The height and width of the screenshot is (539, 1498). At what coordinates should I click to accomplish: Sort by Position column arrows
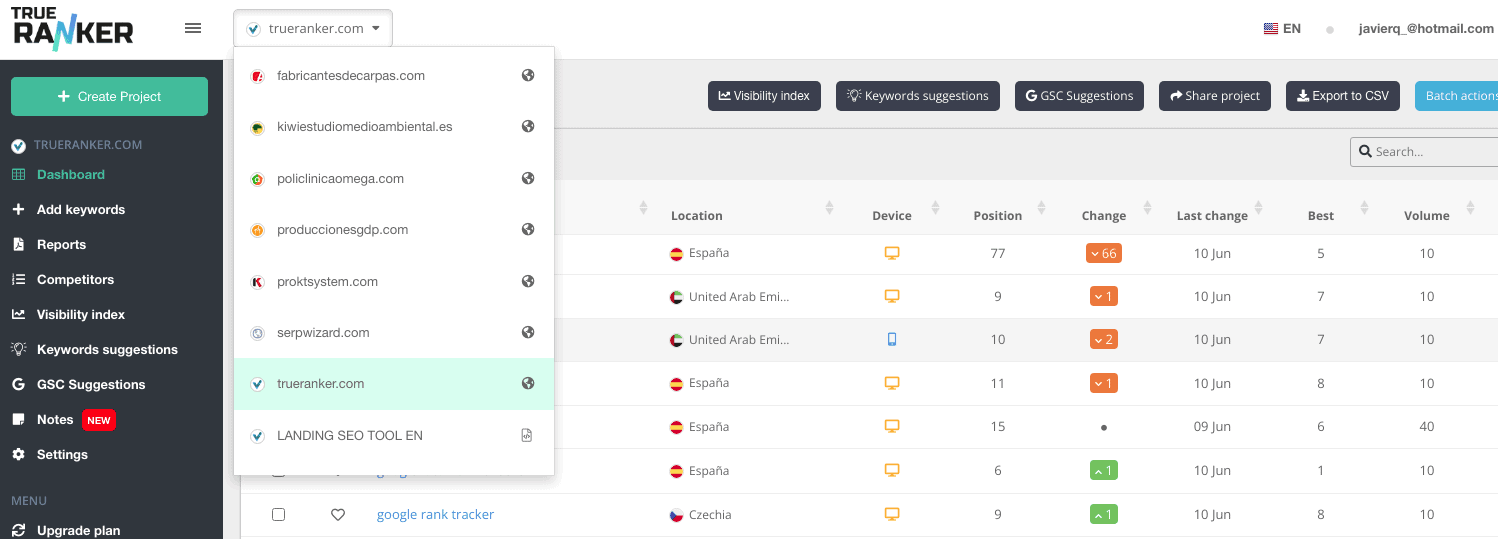[x=1042, y=208]
